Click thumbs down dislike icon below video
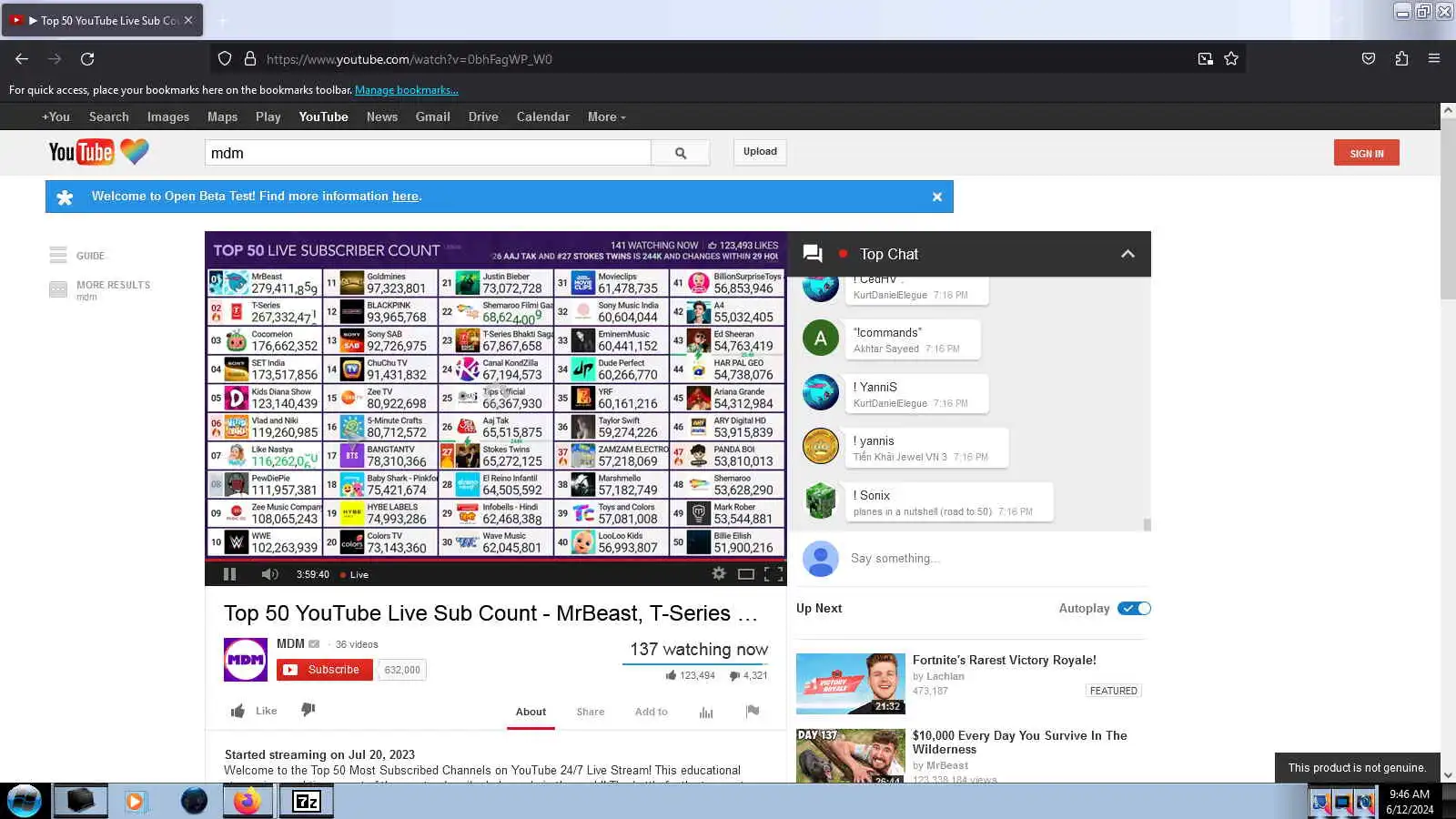This screenshot has width=1456, height=819. click(308, 710)
